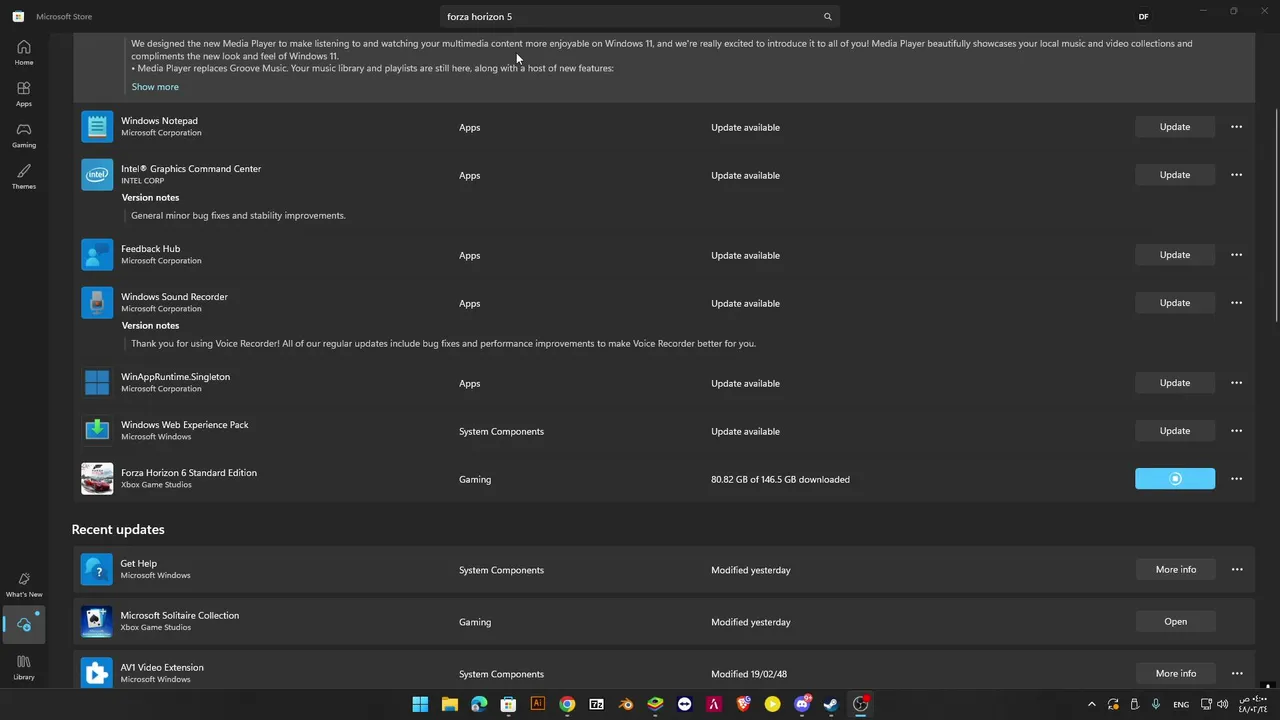View More info for AV1 Video Extension
The image size is (1280, 720).
(1175, 674)
